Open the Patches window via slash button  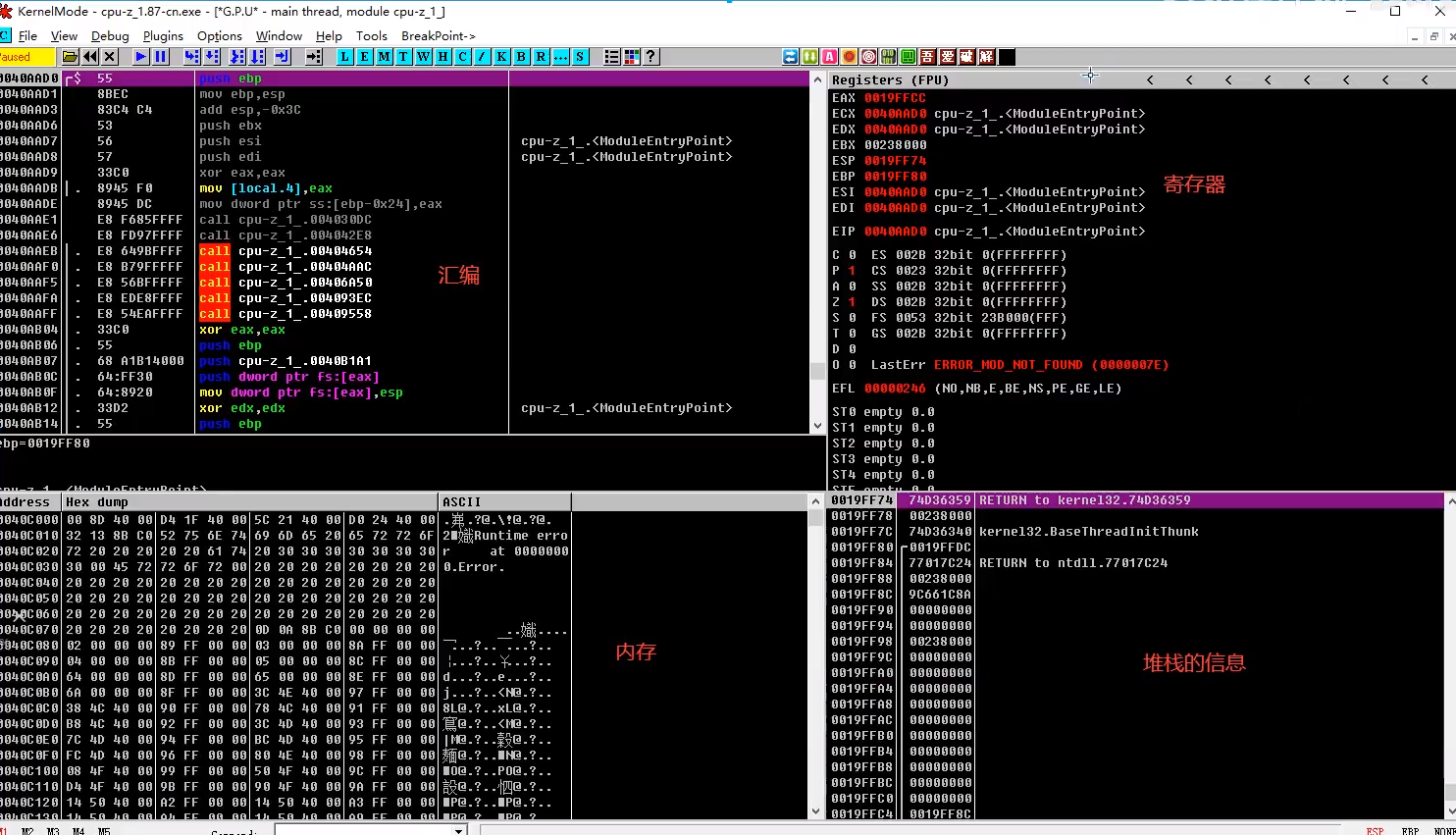tap(482, 57)
